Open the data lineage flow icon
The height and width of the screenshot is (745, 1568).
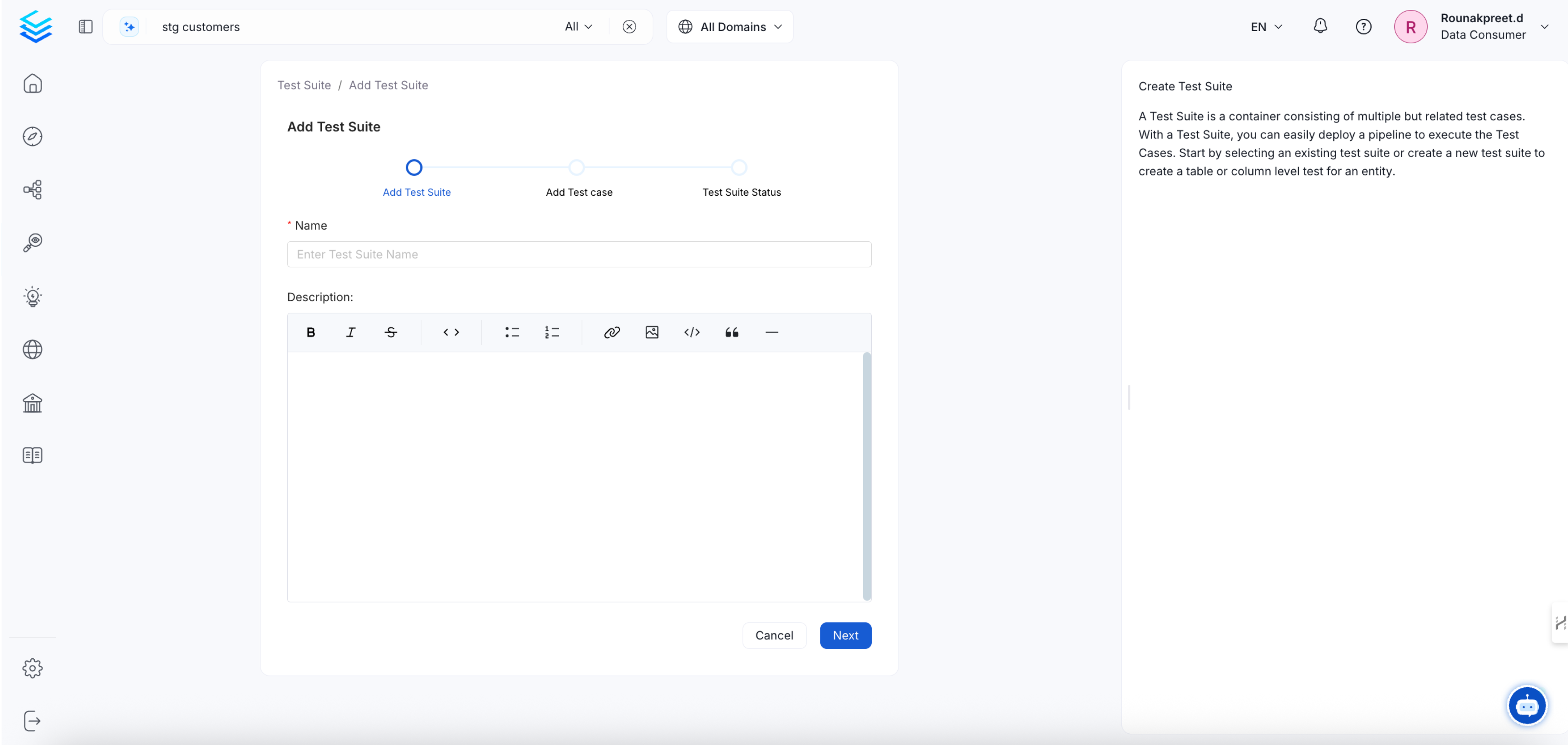pyautogui.click(x=32, y=189)
